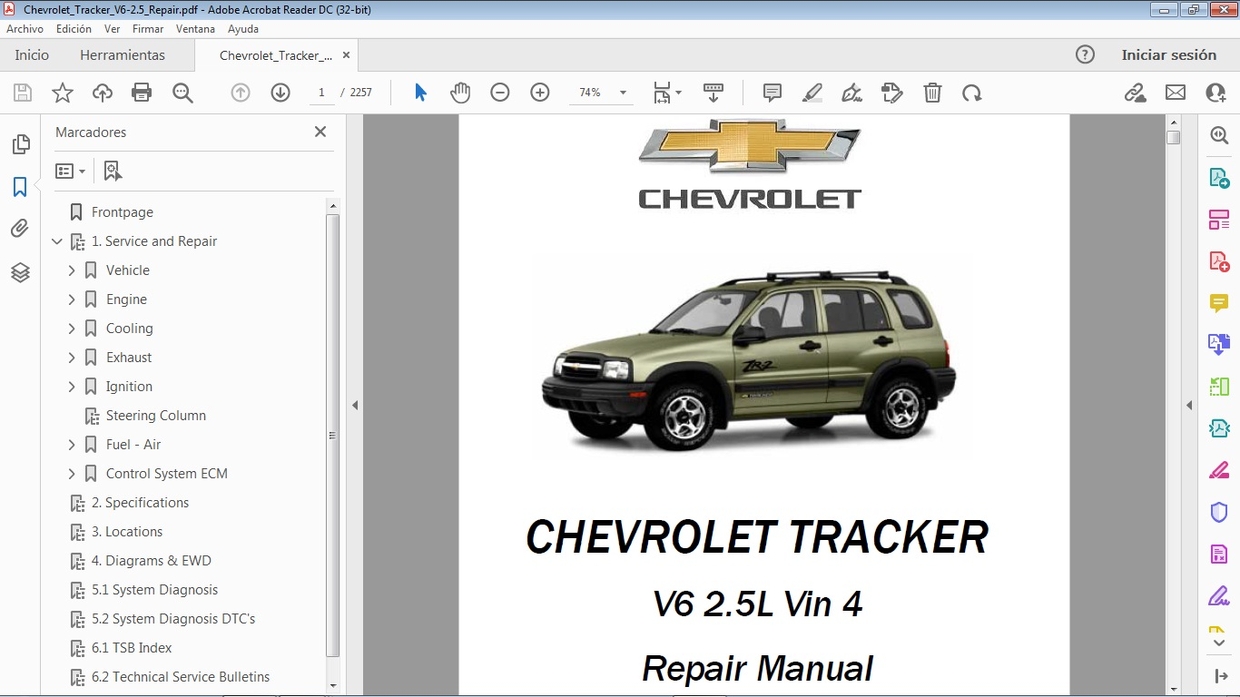This screenshot has width=1240, height=697.
Task: Jump to Frontpage bookmark
Action: pos(122,212)
